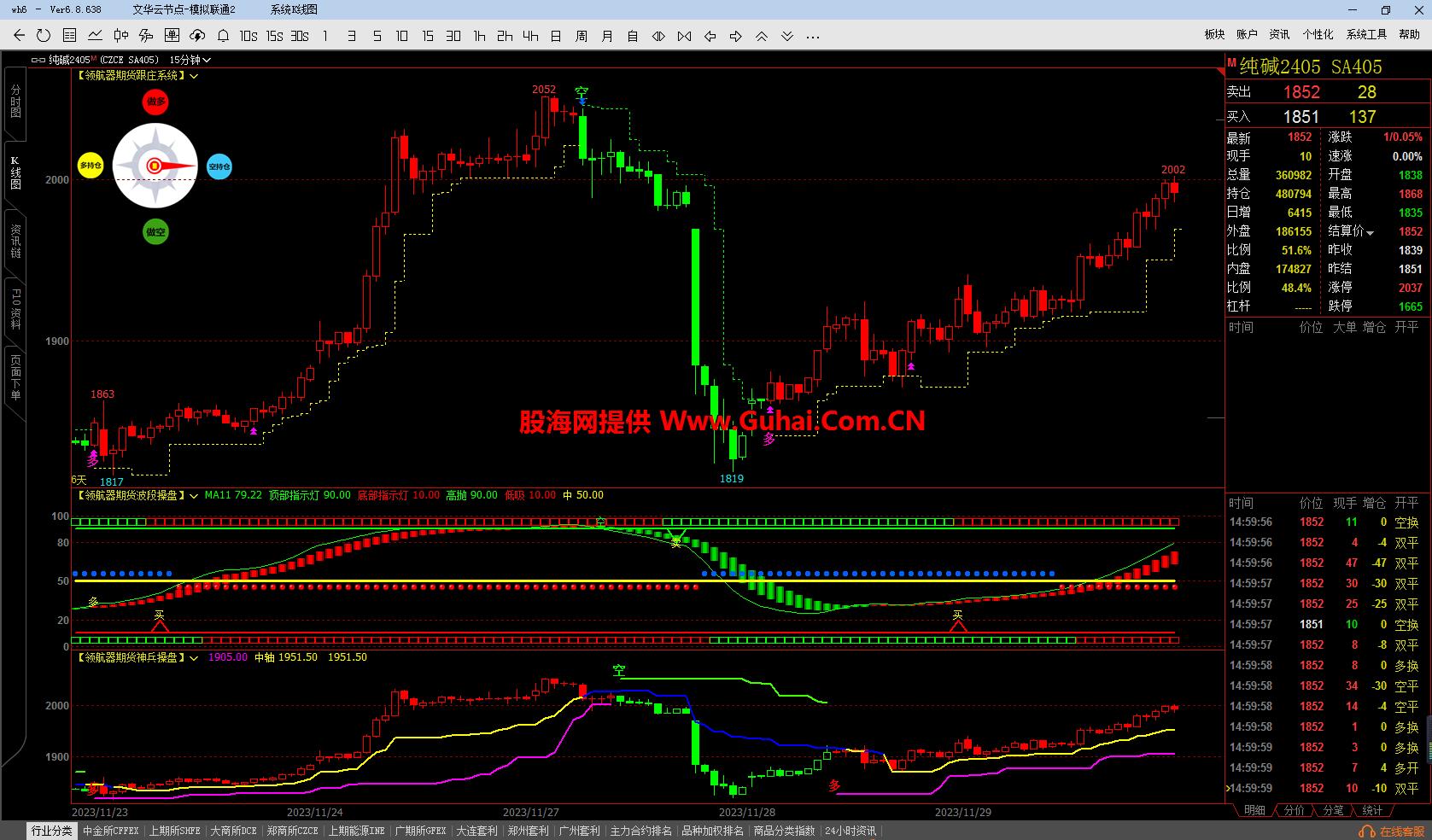The height and width of the screenshot is (840, 1432).
Task: Expand the 领航器期货跟庄系统 indicator dropdown
Action: click(x=195, y=76)
